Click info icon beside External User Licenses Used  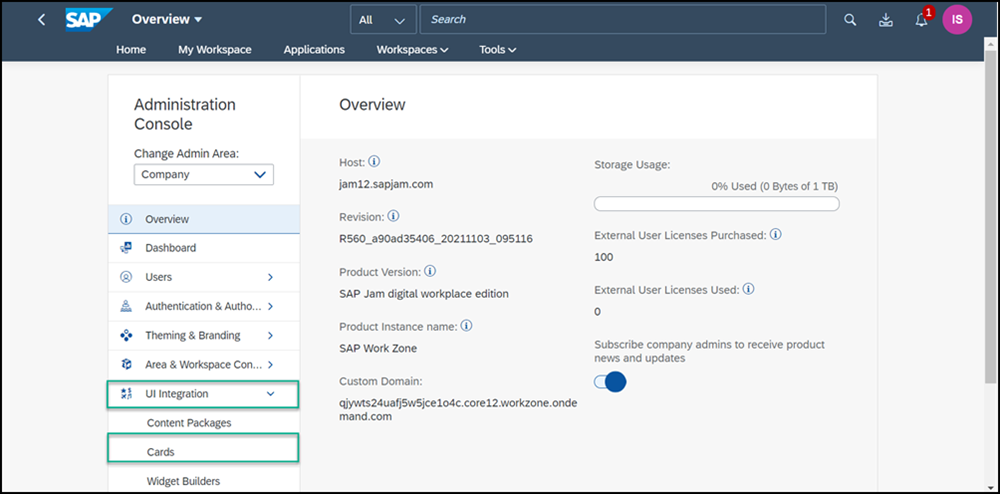point(749,289)
